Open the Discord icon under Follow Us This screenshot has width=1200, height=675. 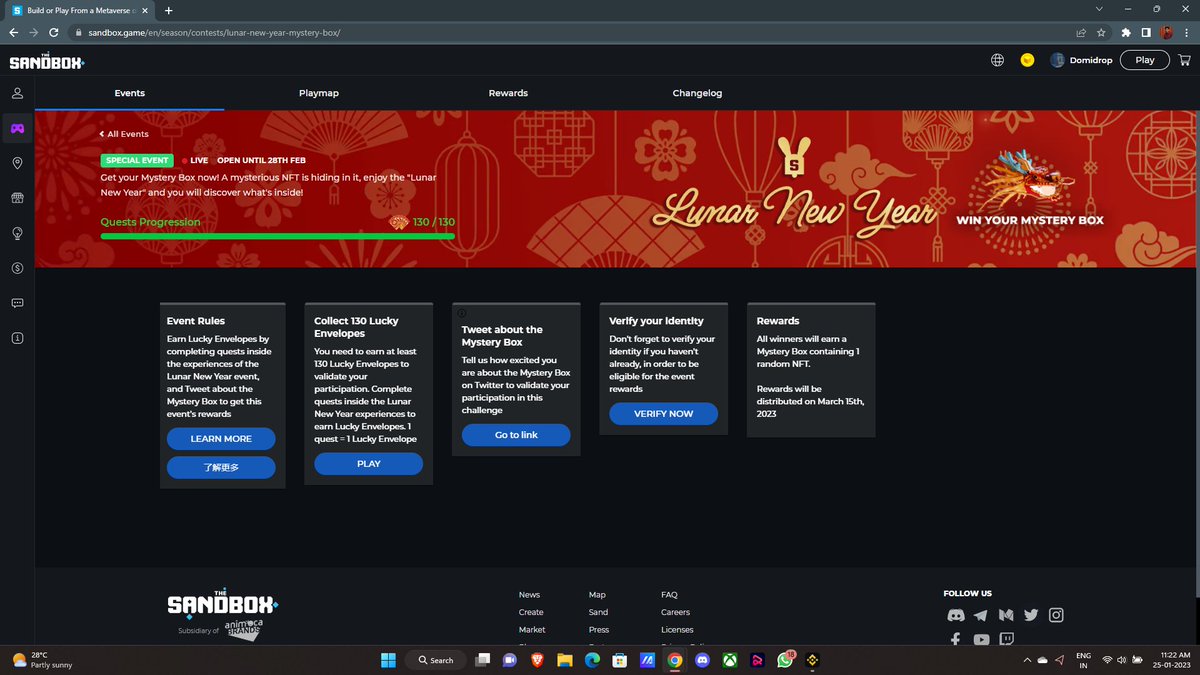tap(955, 616)
